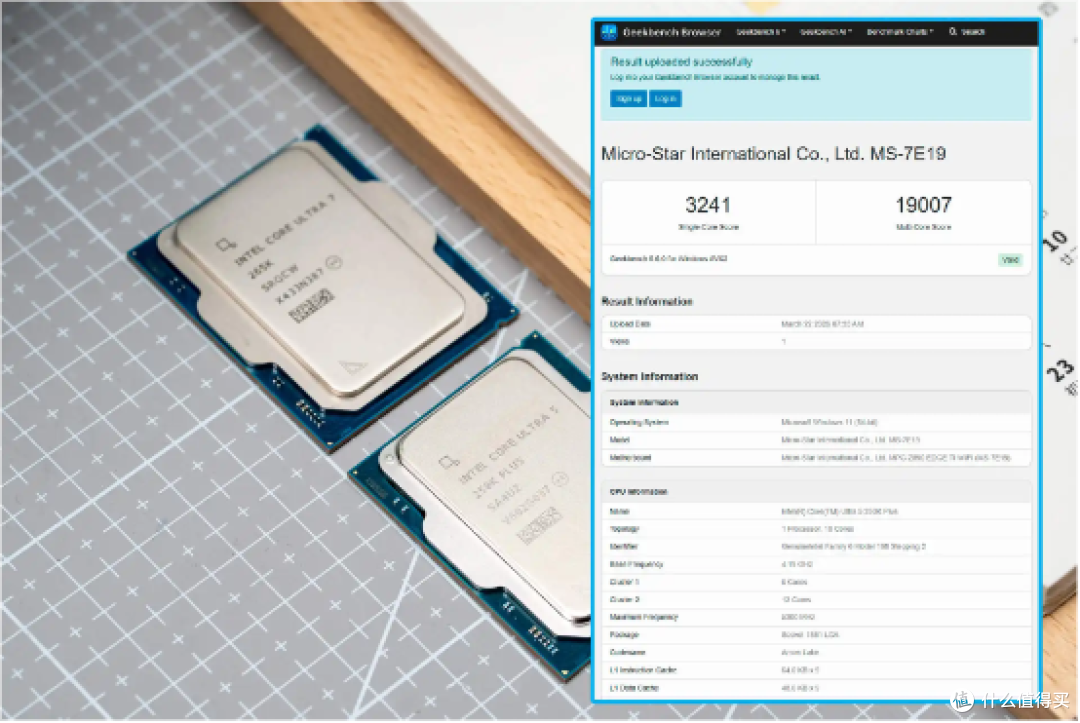Expand the Geekbench AI dropdown menu
The width and height of the screenshot is (1080, 723).
(826, 32)
